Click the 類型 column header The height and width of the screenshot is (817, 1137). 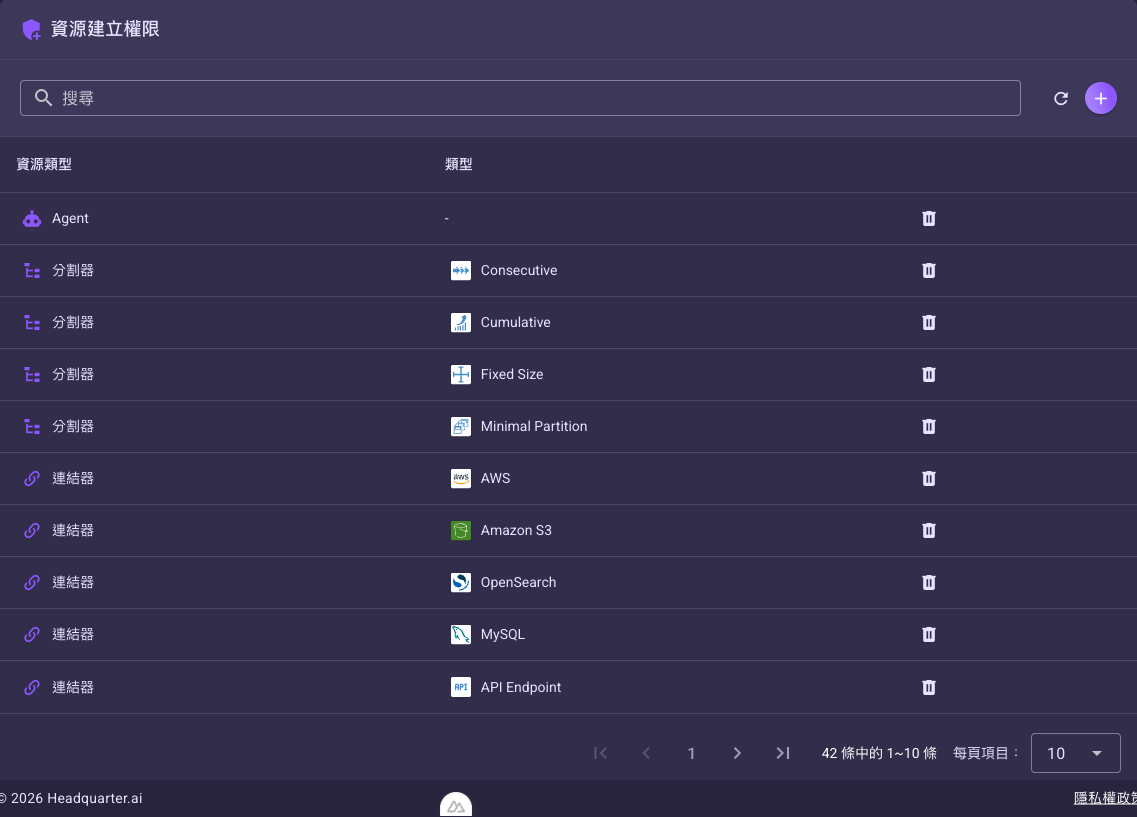tap(458, 165)
